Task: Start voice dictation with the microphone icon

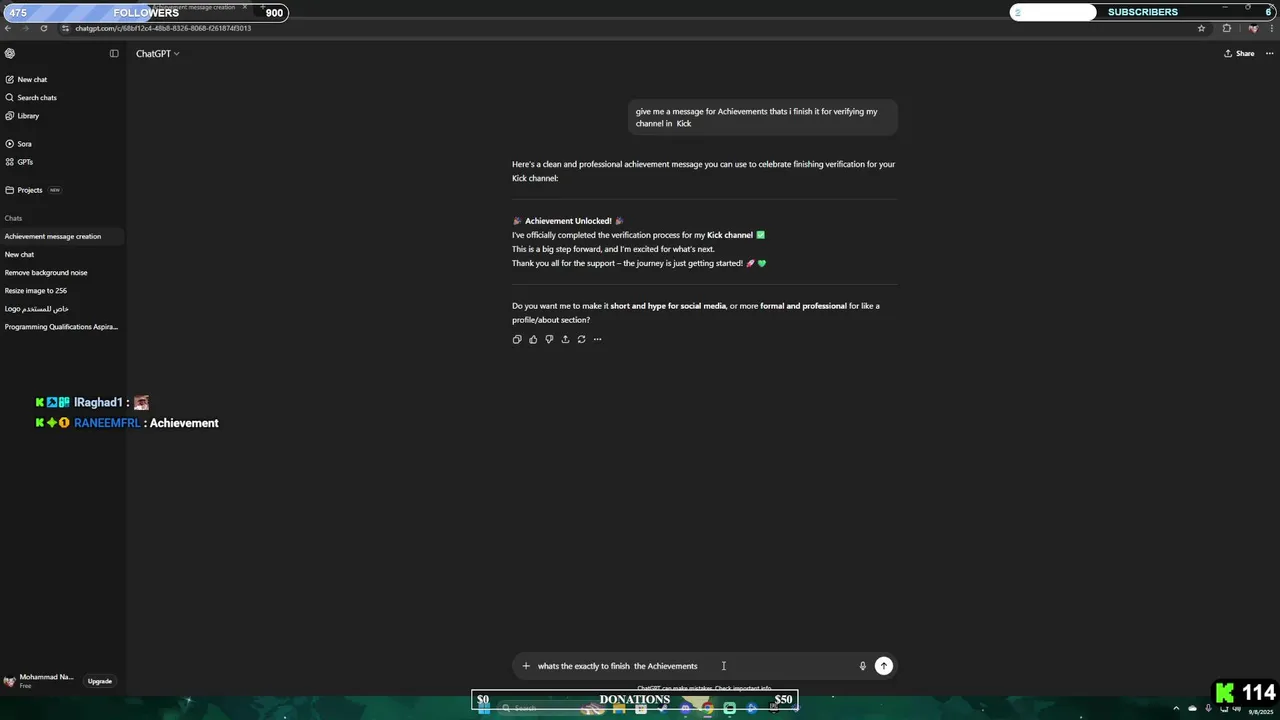Action: 862,666
